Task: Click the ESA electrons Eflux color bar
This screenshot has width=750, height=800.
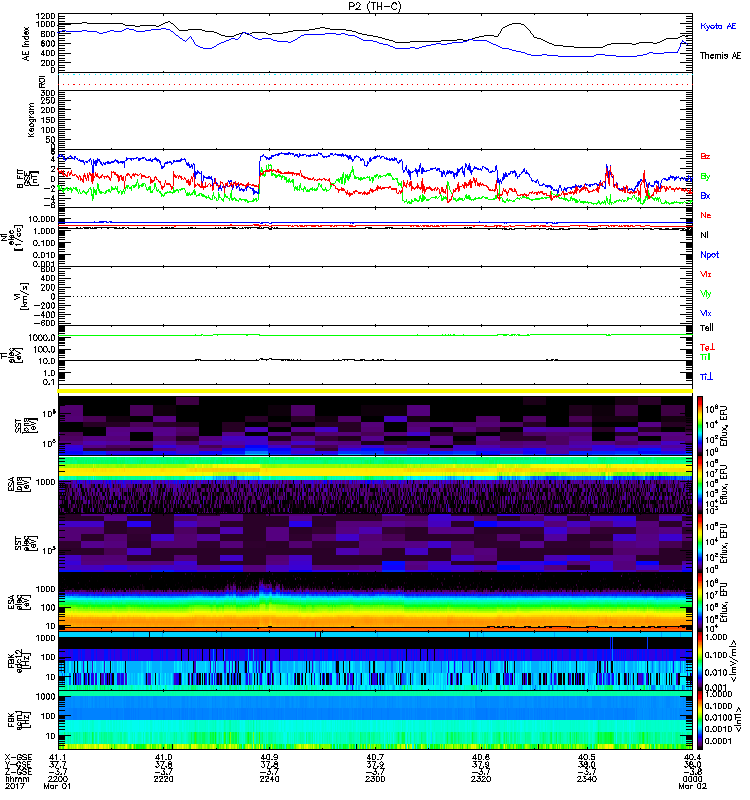Action: click(x=700, y=601)
